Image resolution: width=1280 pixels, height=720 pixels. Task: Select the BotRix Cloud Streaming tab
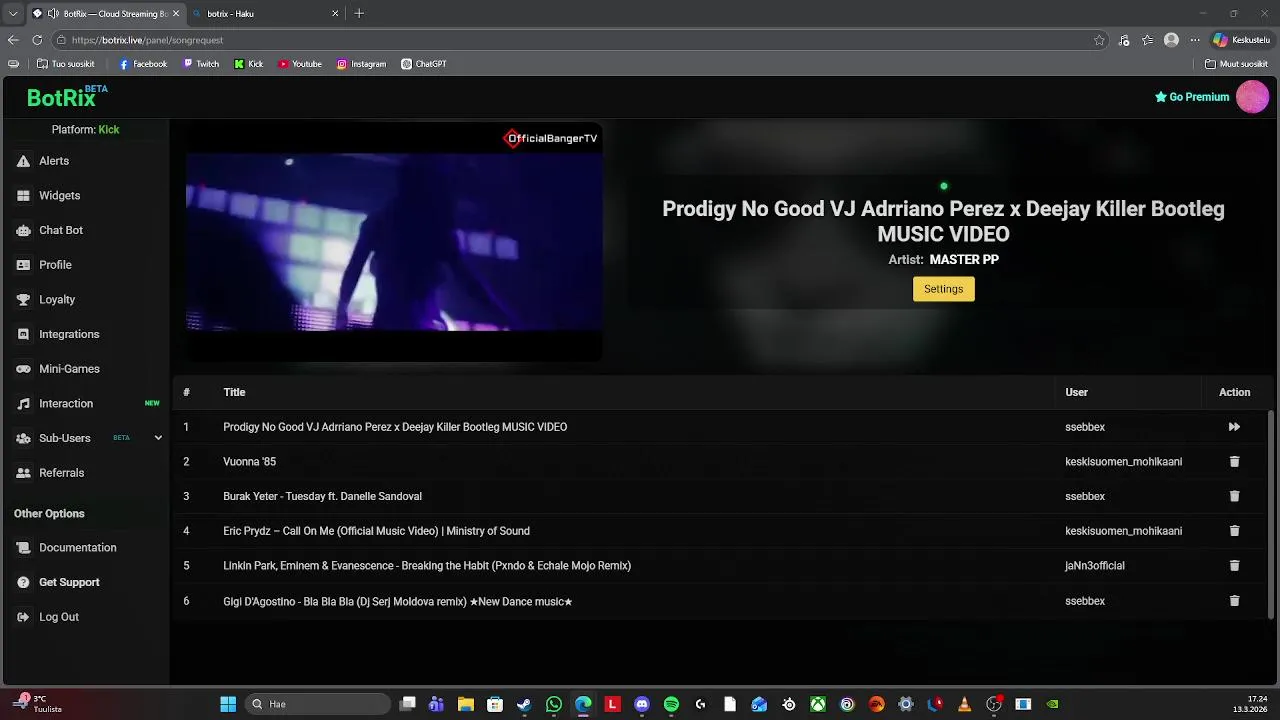click(105, 14)
